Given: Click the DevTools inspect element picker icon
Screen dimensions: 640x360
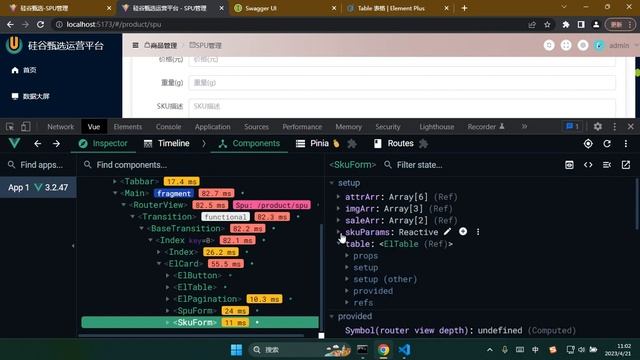Looking at the screenshot, I should (10, 127).
